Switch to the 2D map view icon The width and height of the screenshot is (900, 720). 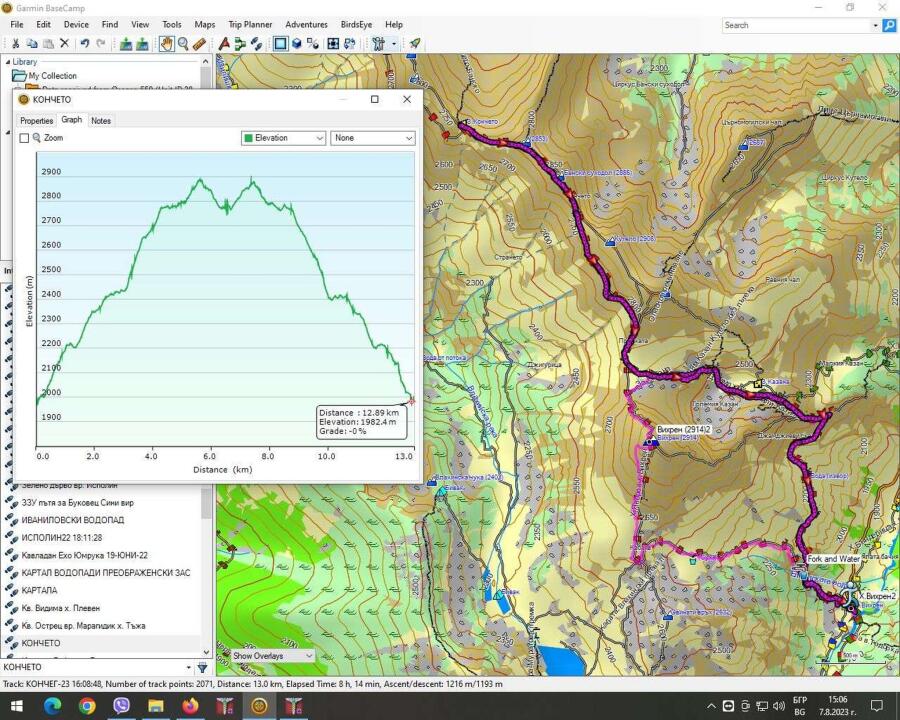(281, 44)
